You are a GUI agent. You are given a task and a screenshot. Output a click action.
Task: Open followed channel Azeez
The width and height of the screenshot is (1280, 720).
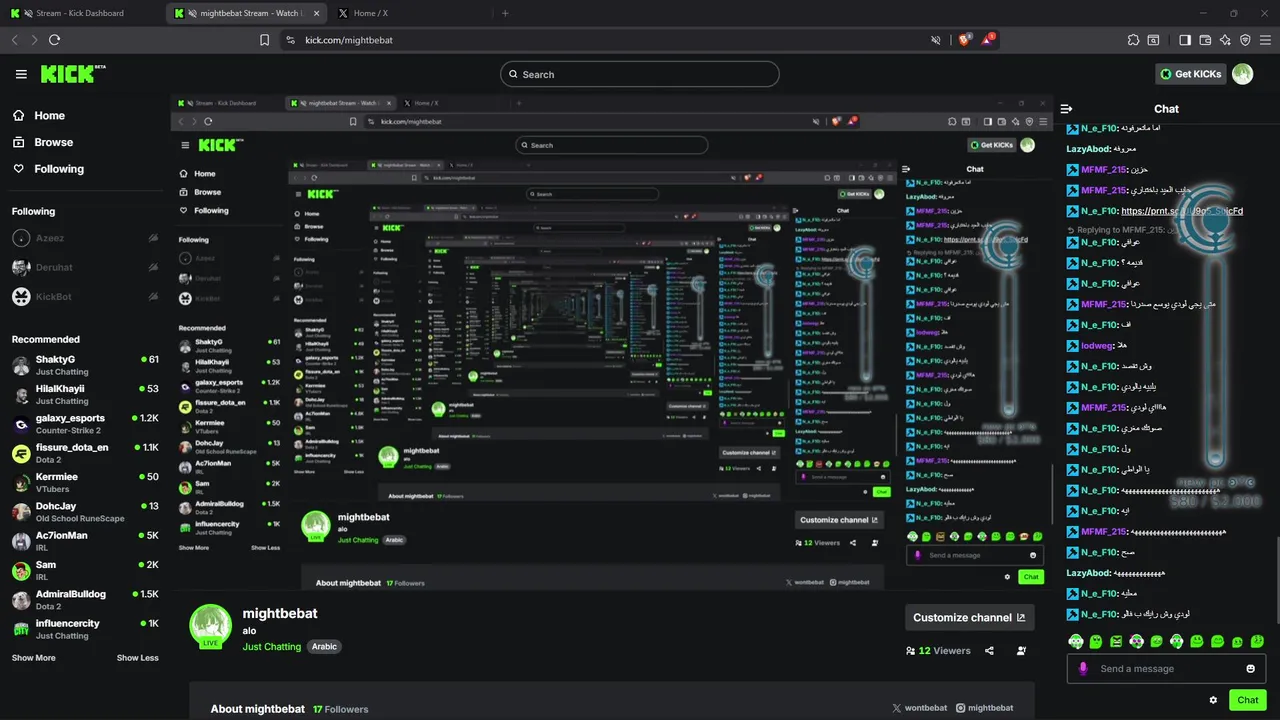(x=85, y=238)
